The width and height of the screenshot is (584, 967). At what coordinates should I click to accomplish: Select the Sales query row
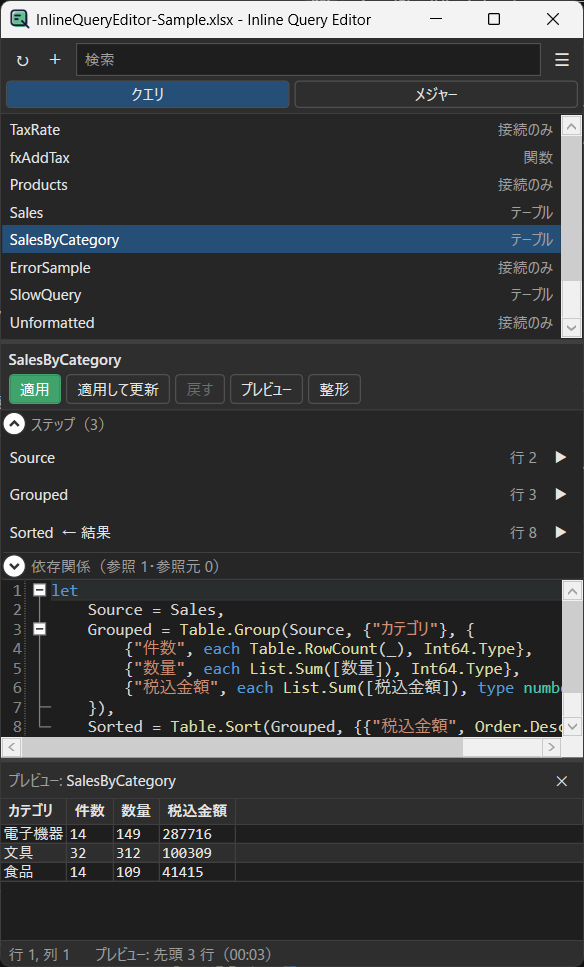pos(281,212)
